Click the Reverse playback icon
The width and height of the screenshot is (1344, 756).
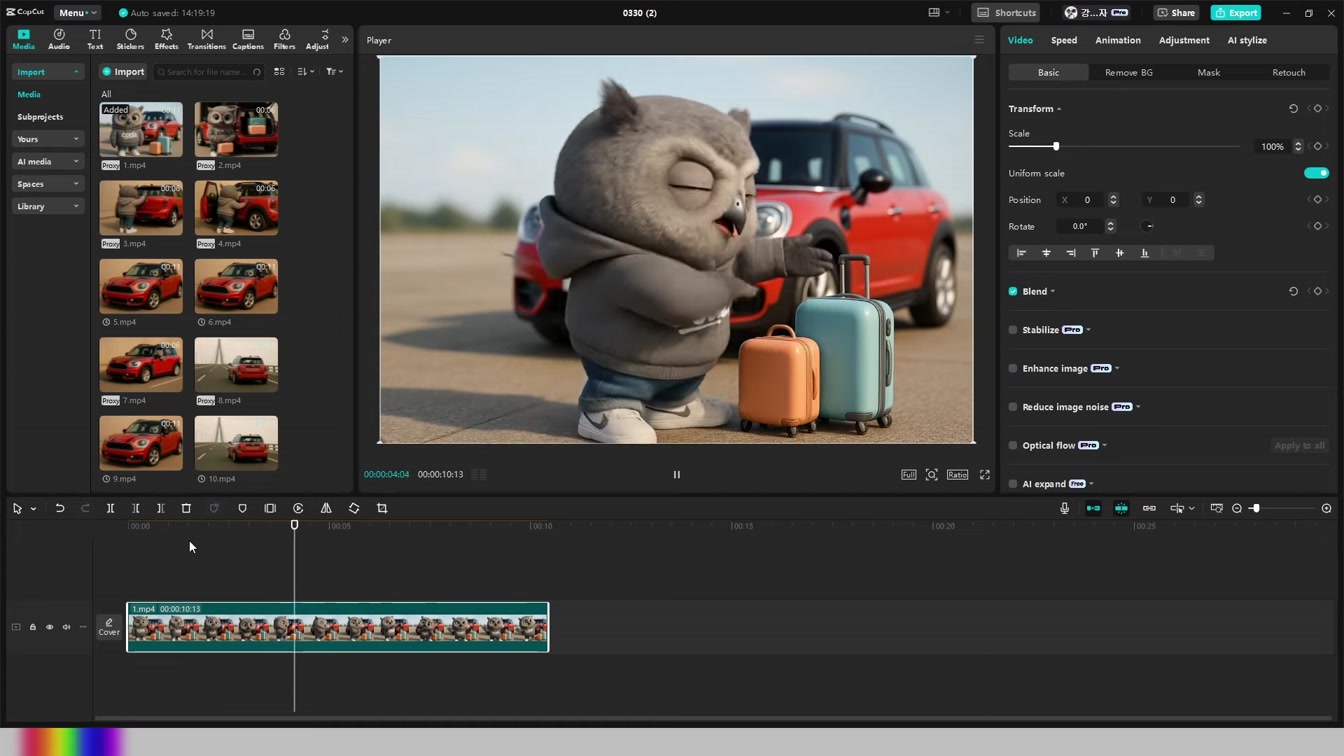click(298, 508)
